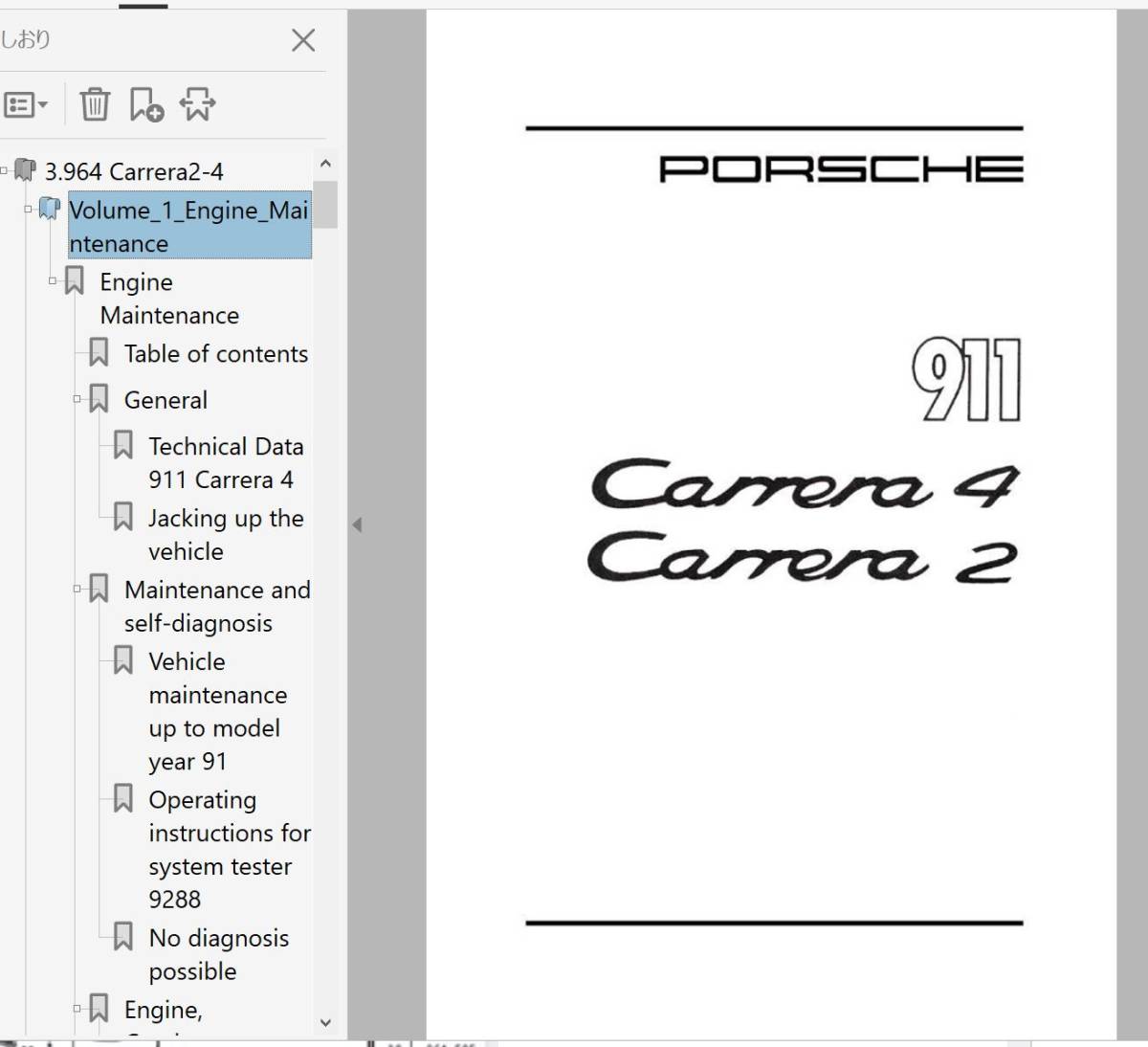The image size is (1148, 1047).
Task: Go to No diagnosis possible bookmark
Action: 219,954
